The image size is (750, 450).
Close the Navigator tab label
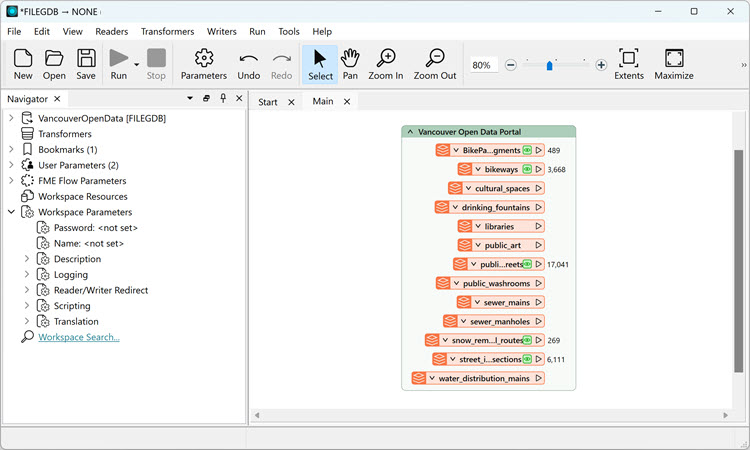(x=57, y=99)
